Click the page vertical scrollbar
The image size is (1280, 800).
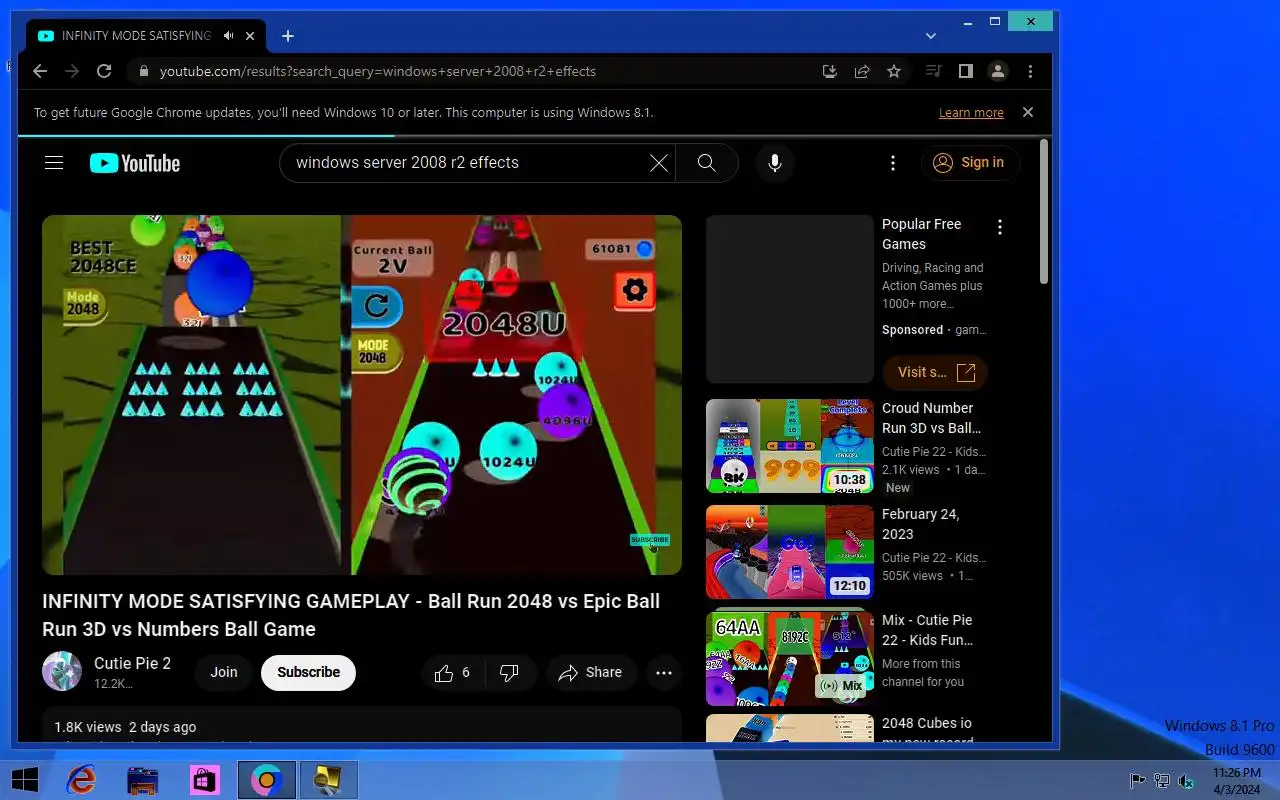1044,212
